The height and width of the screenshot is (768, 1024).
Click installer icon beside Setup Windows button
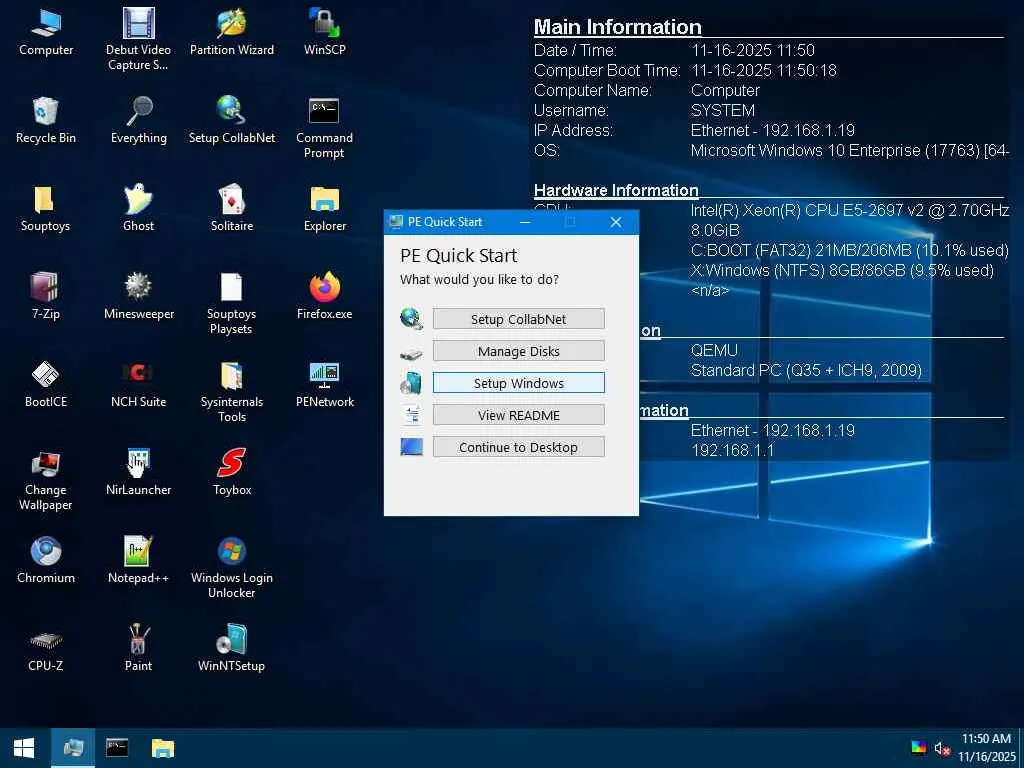[x=411, y=383]
